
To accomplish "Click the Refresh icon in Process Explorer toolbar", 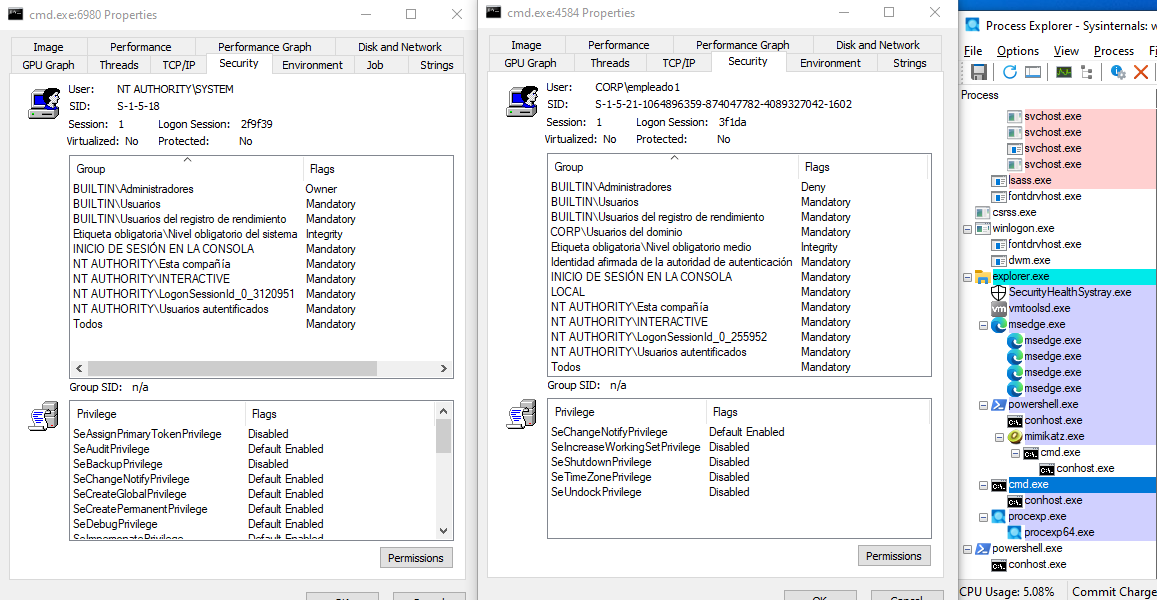I will click(1009, 72).
